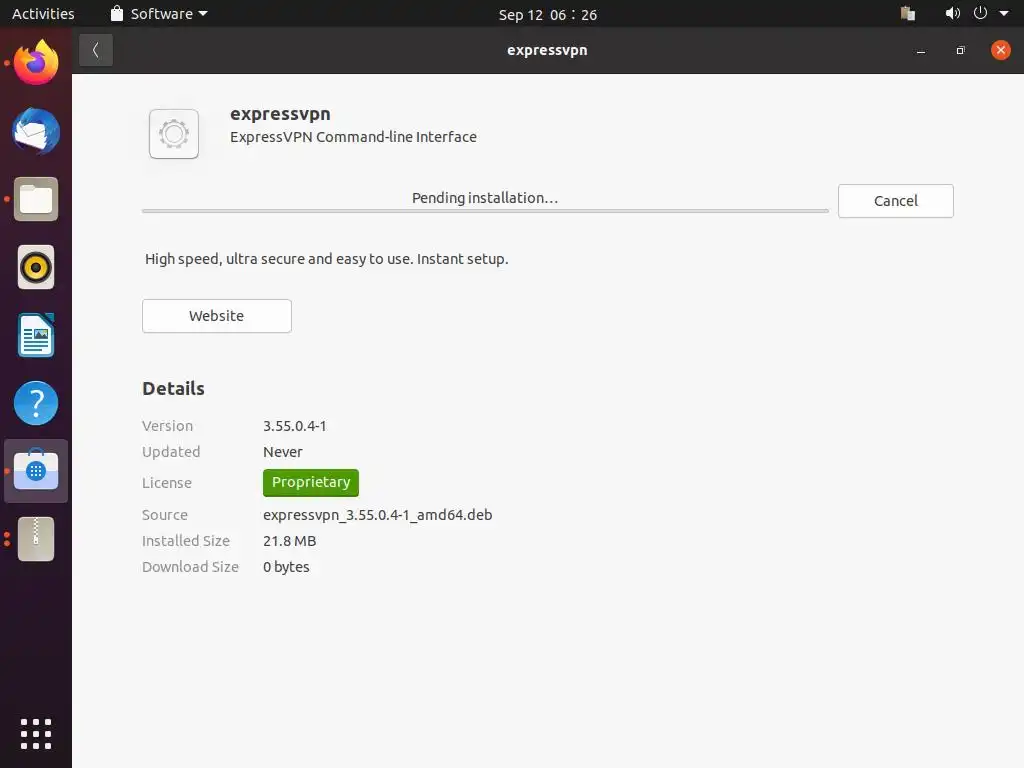Click the expressvpn package gear icon

coord(174,134)
